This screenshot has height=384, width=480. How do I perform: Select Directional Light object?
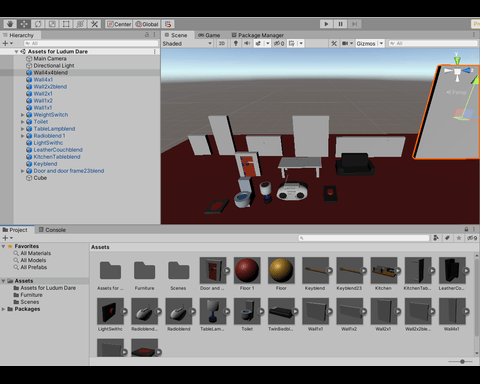(x=54, y=65)
